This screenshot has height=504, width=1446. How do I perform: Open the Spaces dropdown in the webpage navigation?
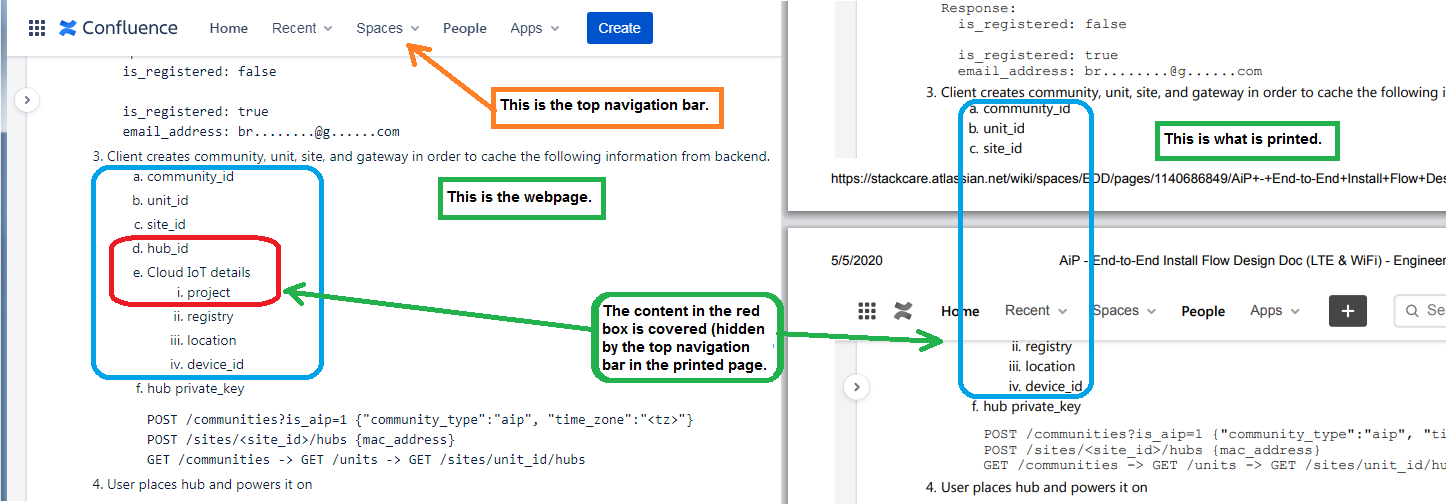388,28
